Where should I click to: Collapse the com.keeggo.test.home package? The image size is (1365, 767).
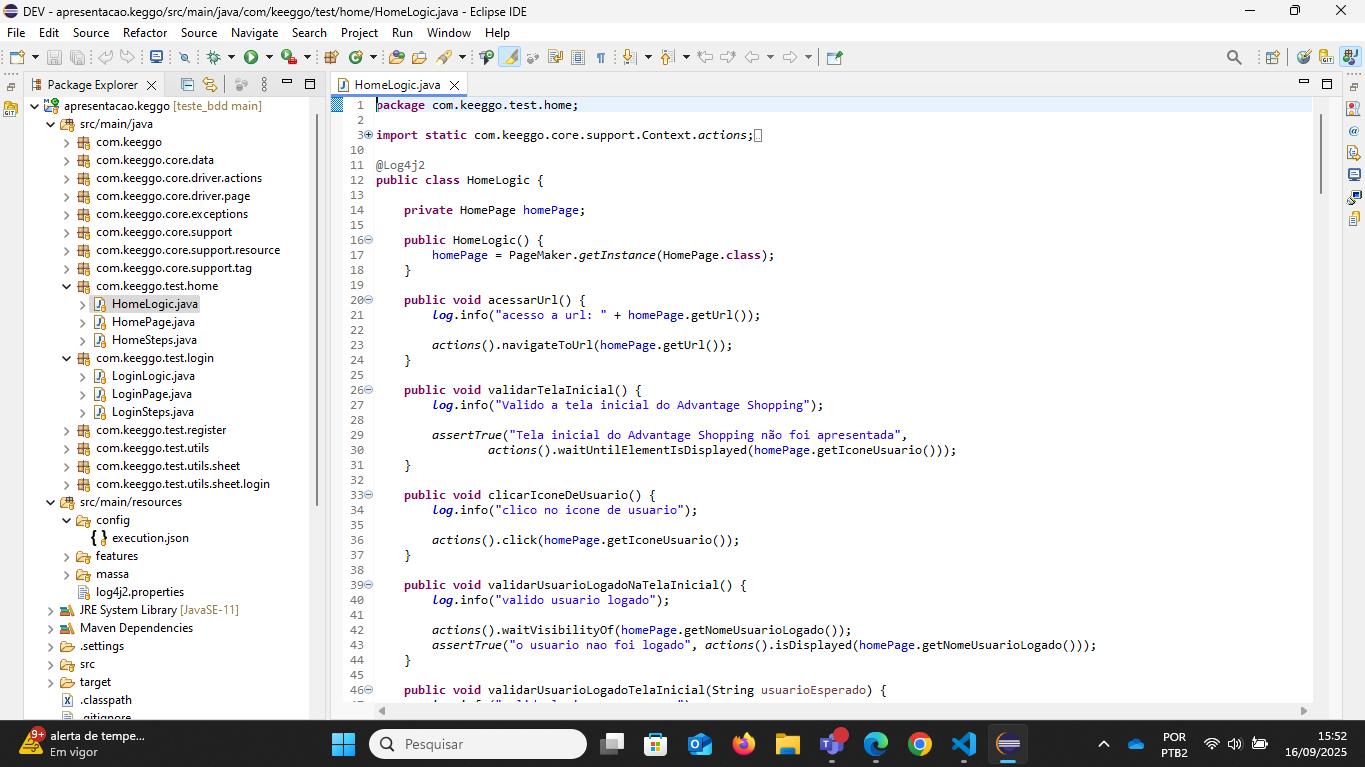click(67, 286)
